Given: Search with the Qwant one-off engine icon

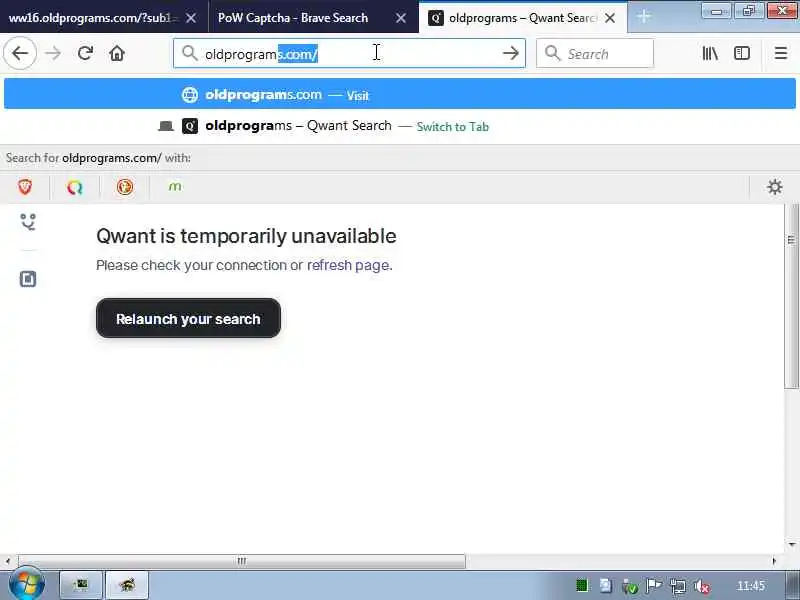Looking at the screenshot, I should click(74, 187).
